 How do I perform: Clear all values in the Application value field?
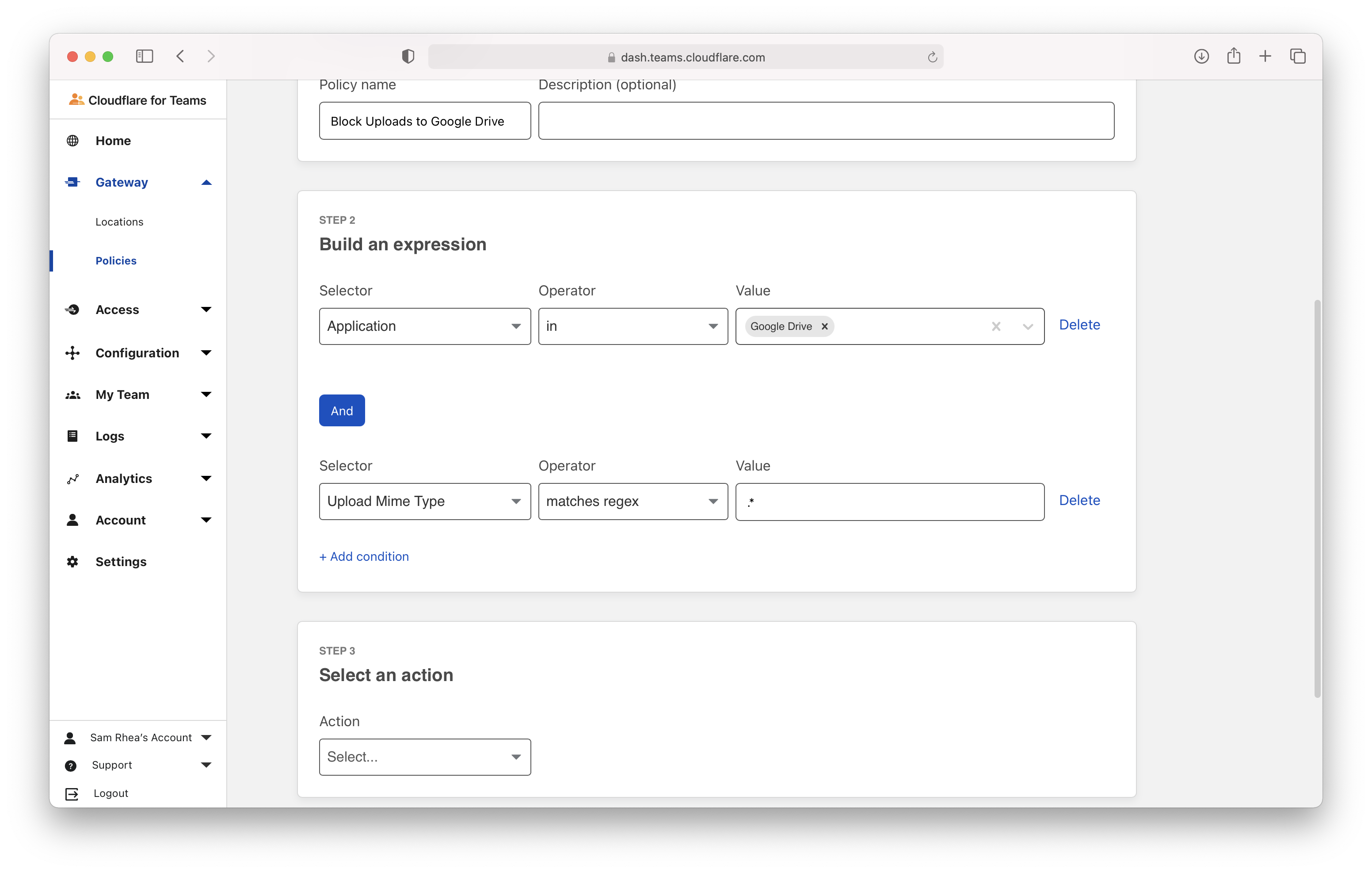996,327
